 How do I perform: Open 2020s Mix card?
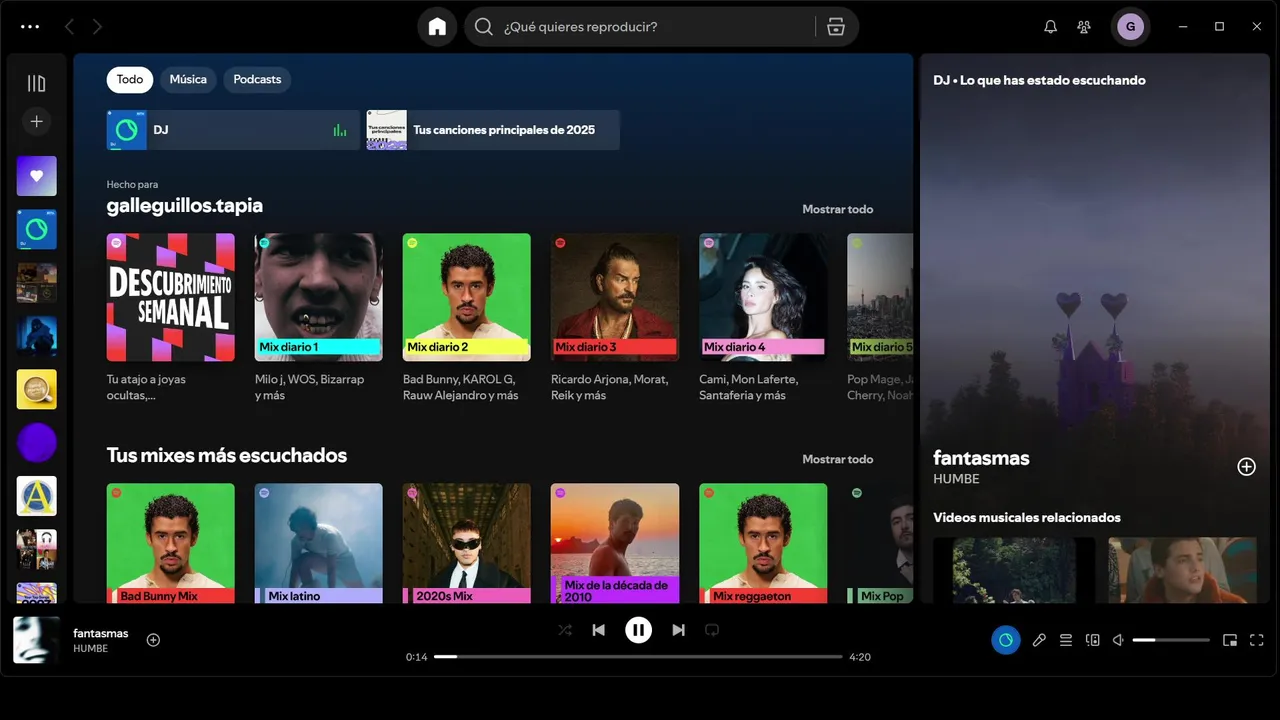467,543
